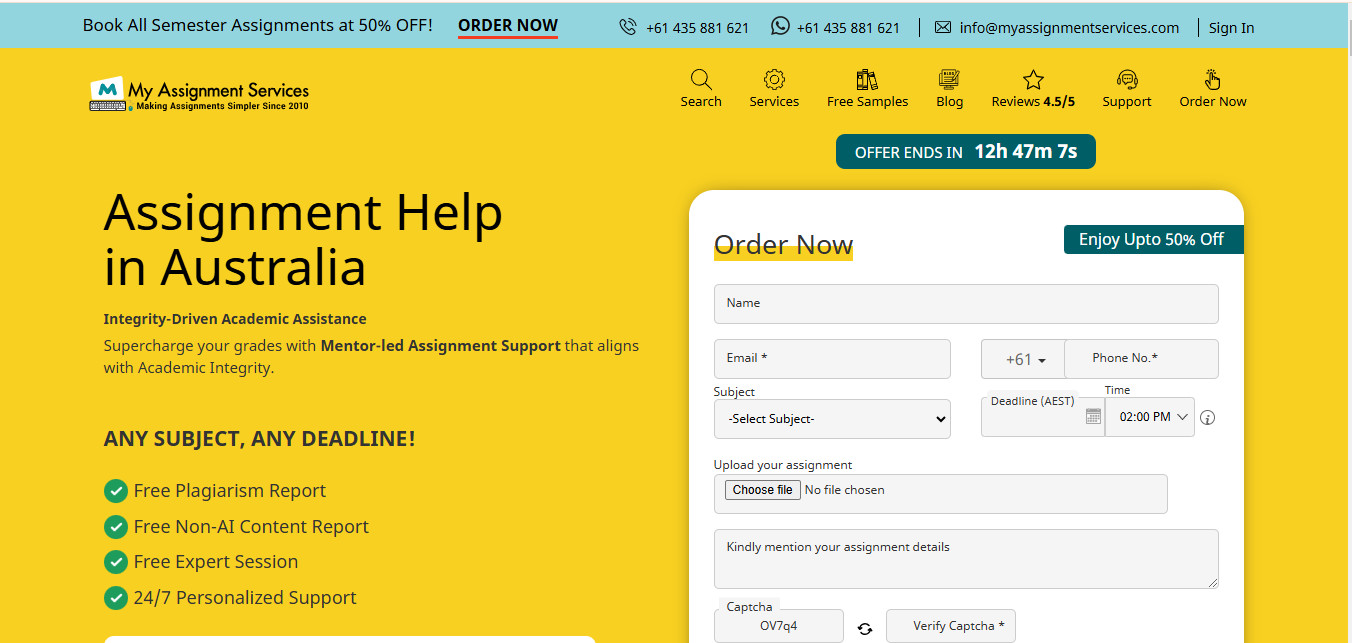
Task: Open the Services gear icon
Action: tap(774, 80)
